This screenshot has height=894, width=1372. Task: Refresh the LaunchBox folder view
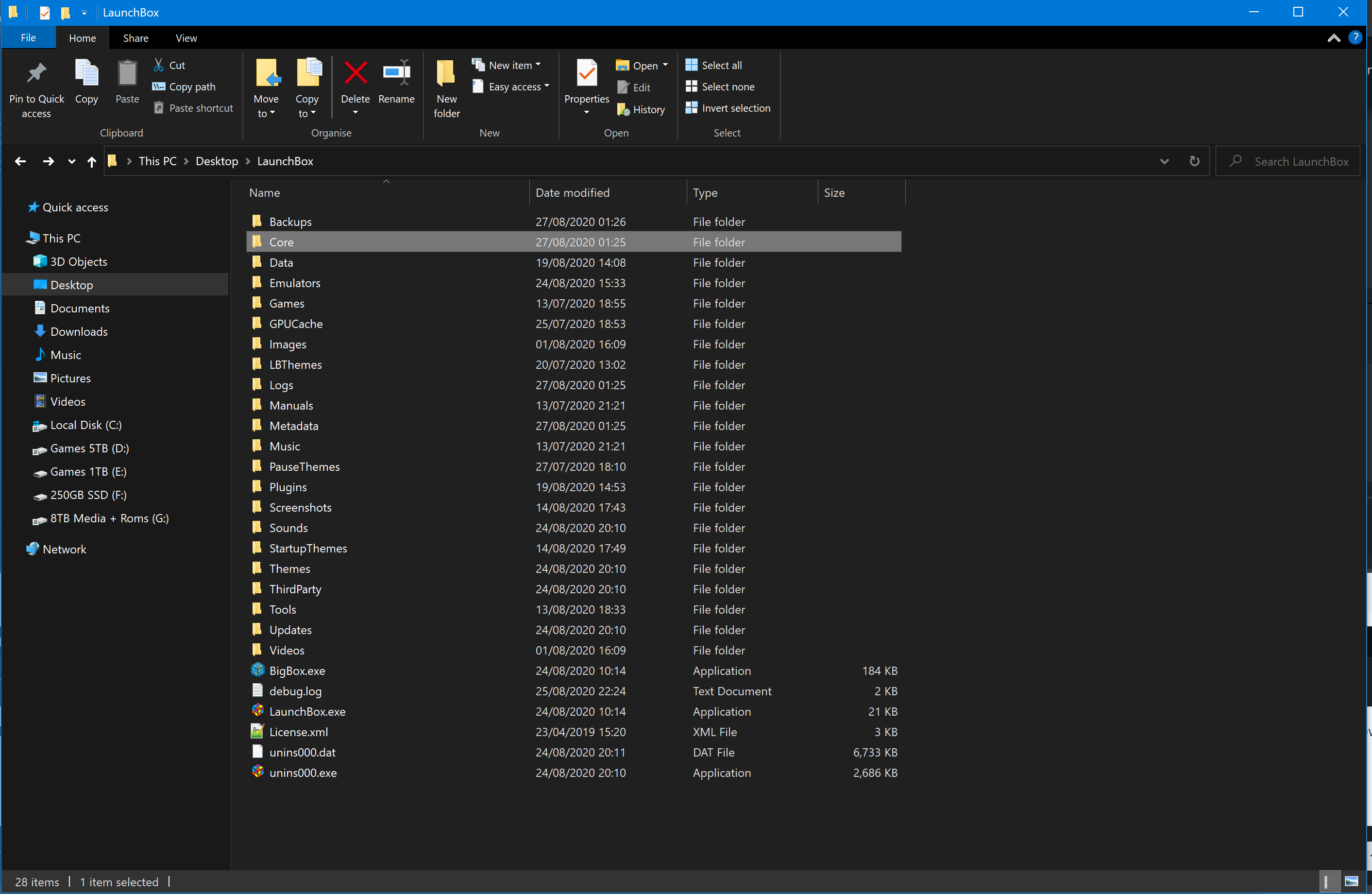(x=1194, y=161)
